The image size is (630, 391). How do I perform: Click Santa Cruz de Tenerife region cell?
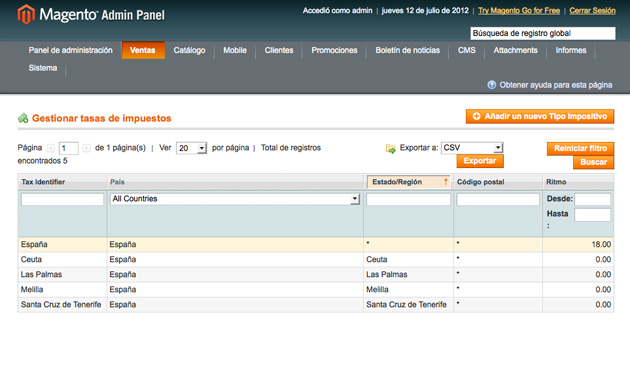[x=406, y=305]
